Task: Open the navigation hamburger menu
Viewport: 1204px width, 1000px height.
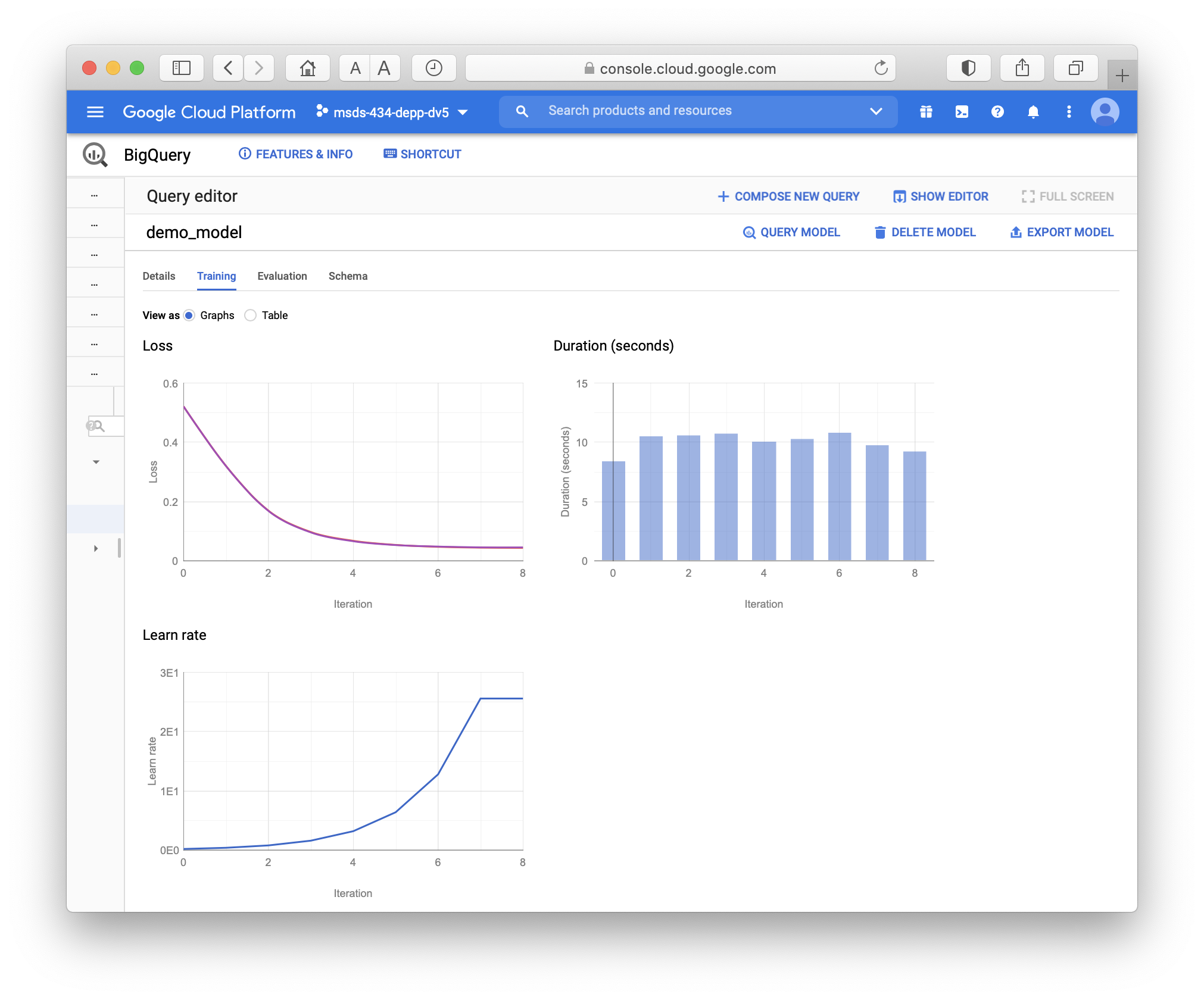Action: (95, 111)
